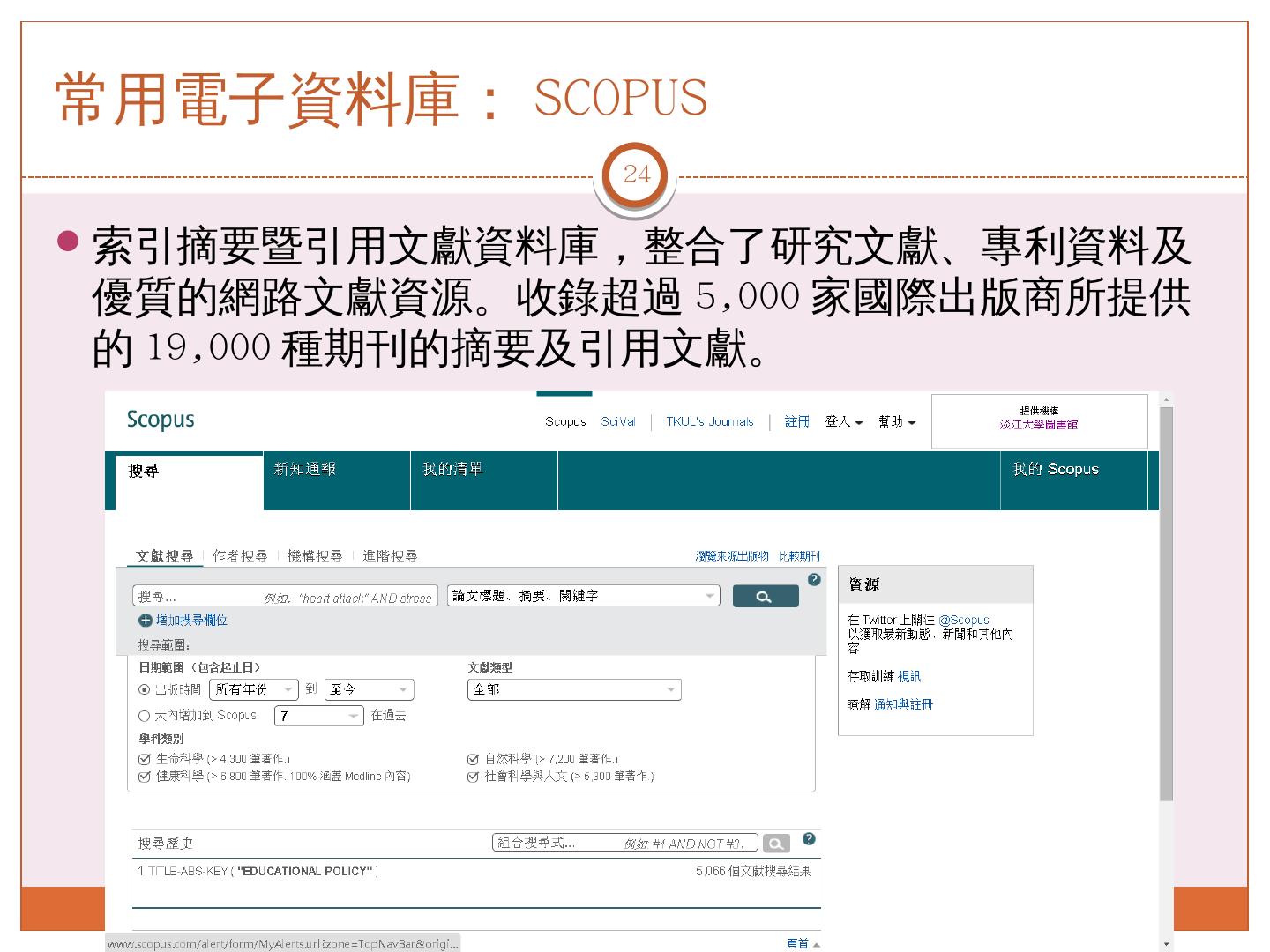The height and width of the screenshot is (952, 1270).
Task: Expand the 登入 menu
Action: 844,422
